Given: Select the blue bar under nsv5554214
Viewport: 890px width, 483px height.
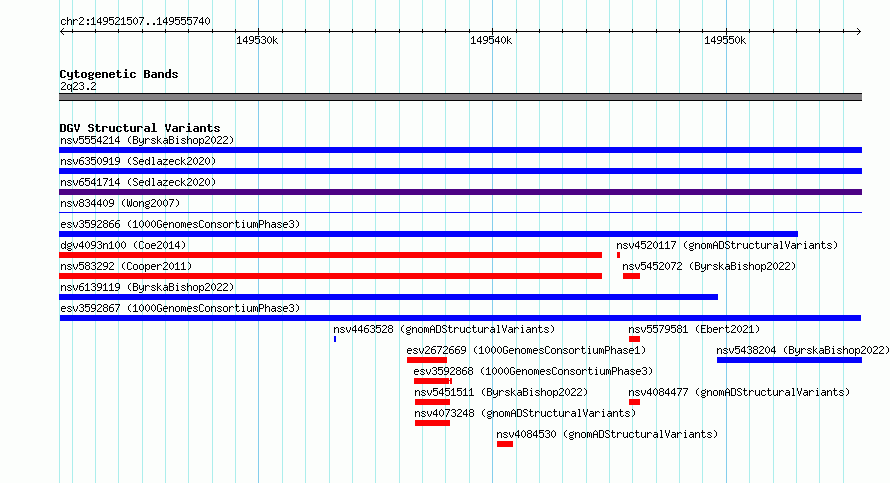Looking at the screenshot, I should [x=460, y=150].
